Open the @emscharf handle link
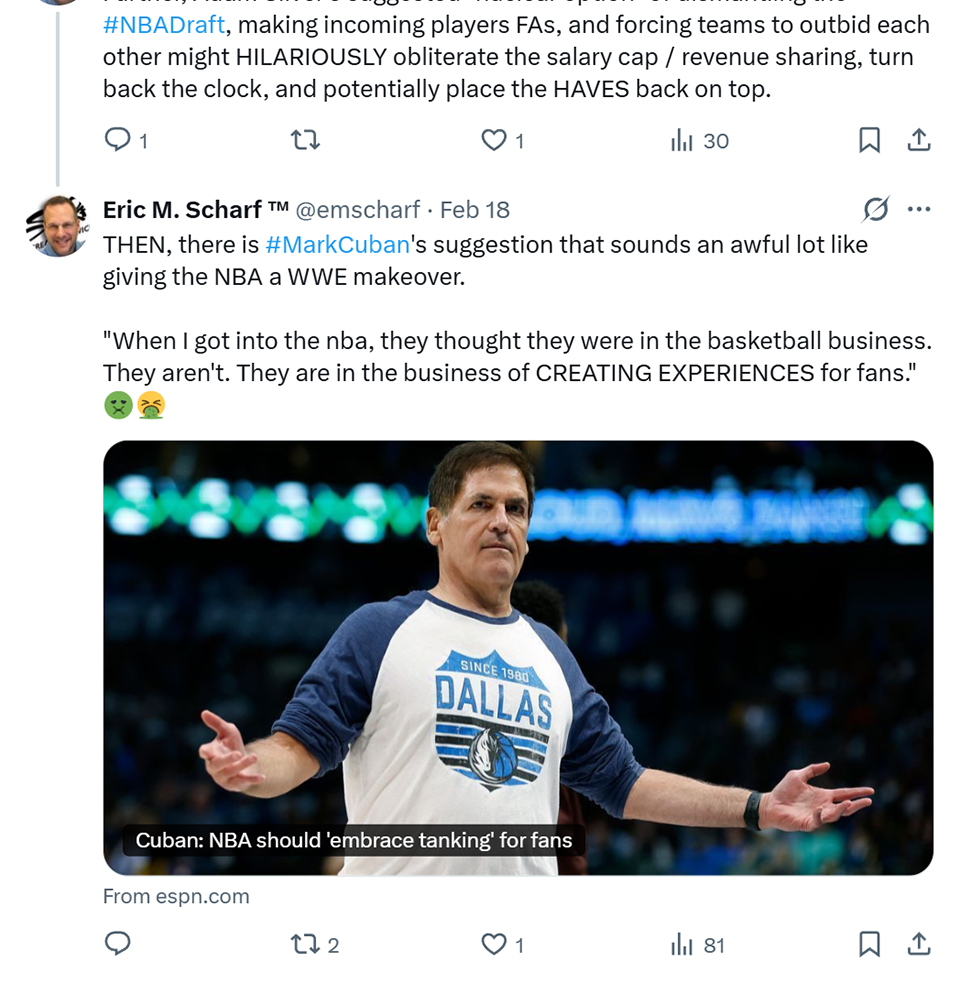 (357, 210)
